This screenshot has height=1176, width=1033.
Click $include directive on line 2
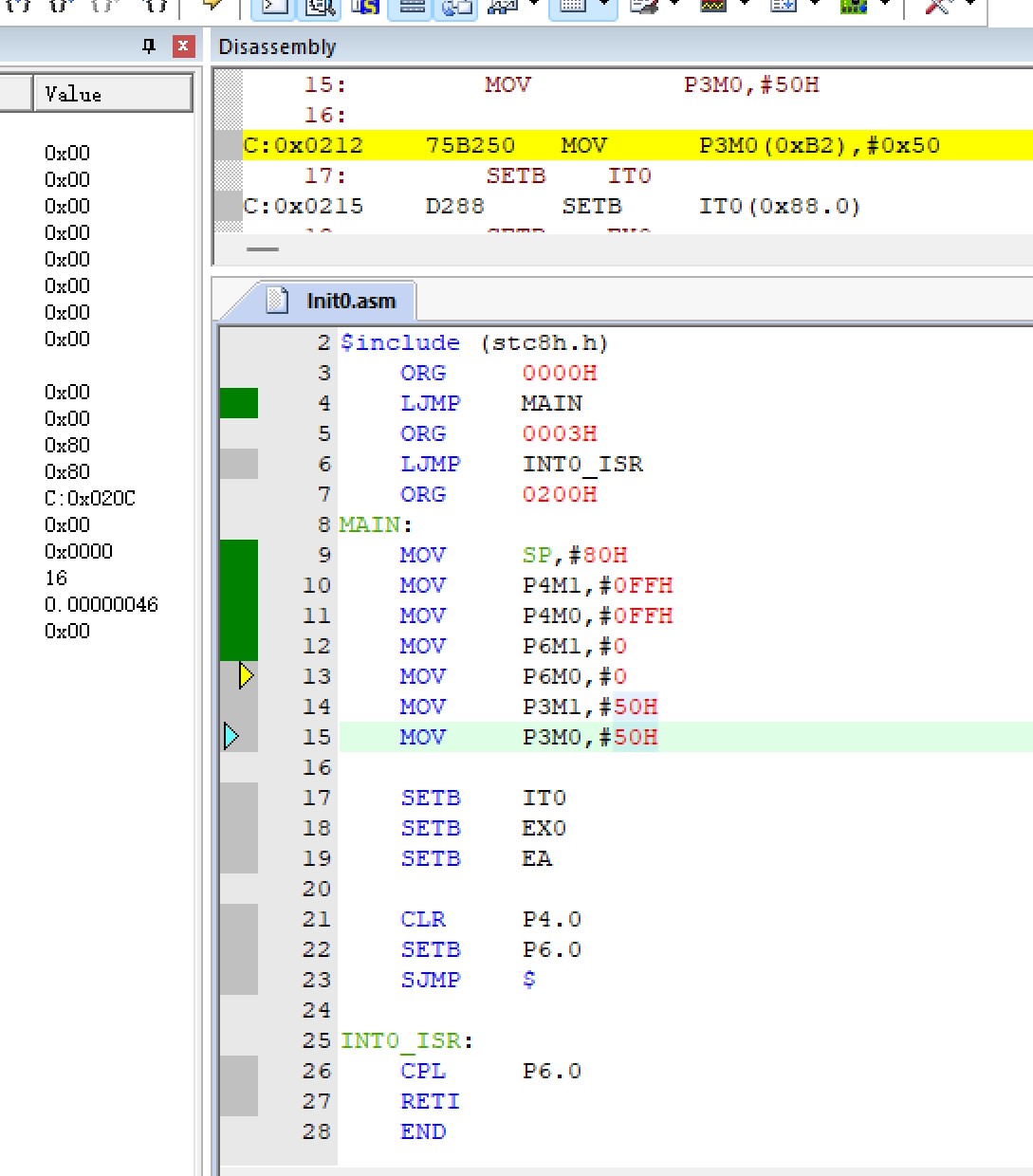tap(400, 342)
